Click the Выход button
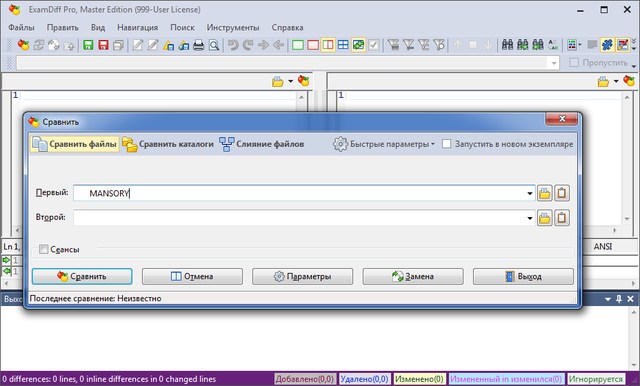 [x=523, y=276]
